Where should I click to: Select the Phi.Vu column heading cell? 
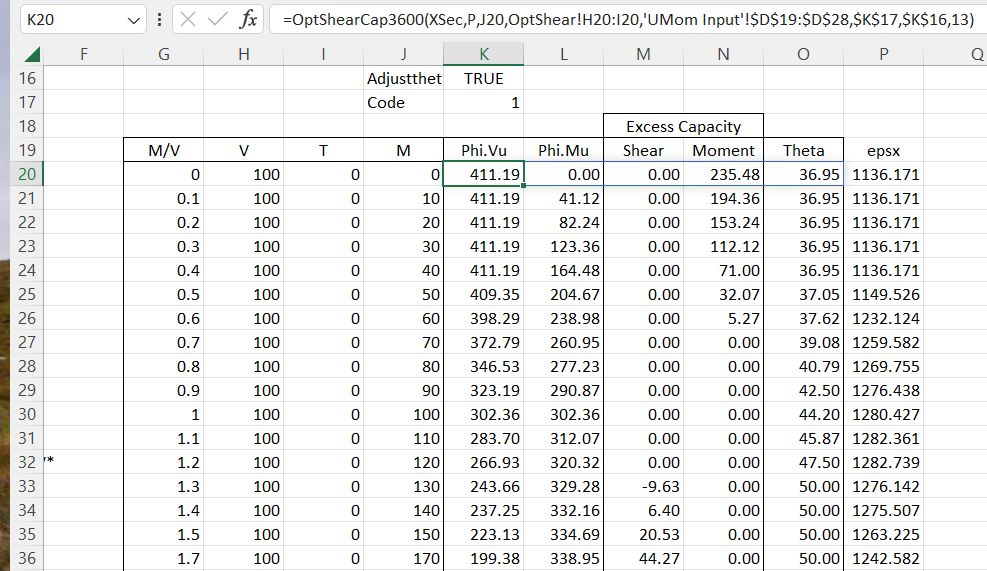484,150
